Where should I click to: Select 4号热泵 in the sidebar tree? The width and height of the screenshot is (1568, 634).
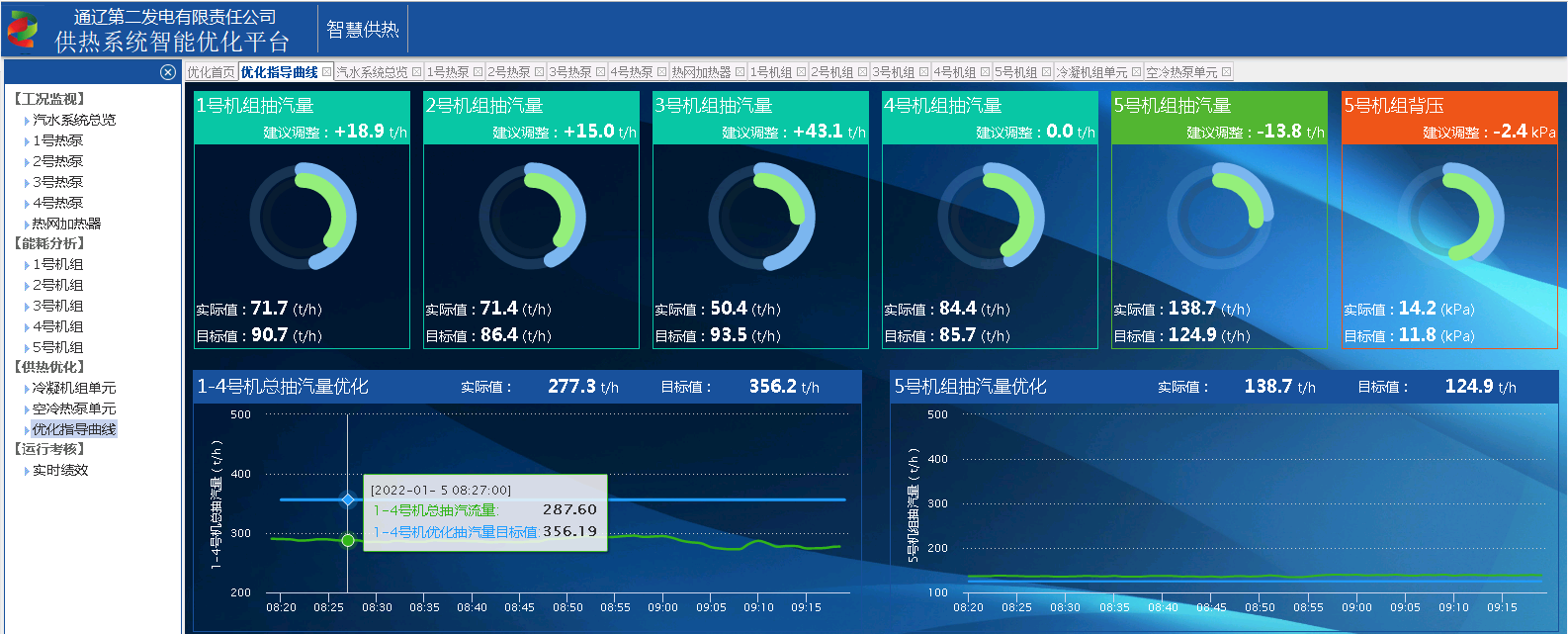pos(57,203)
